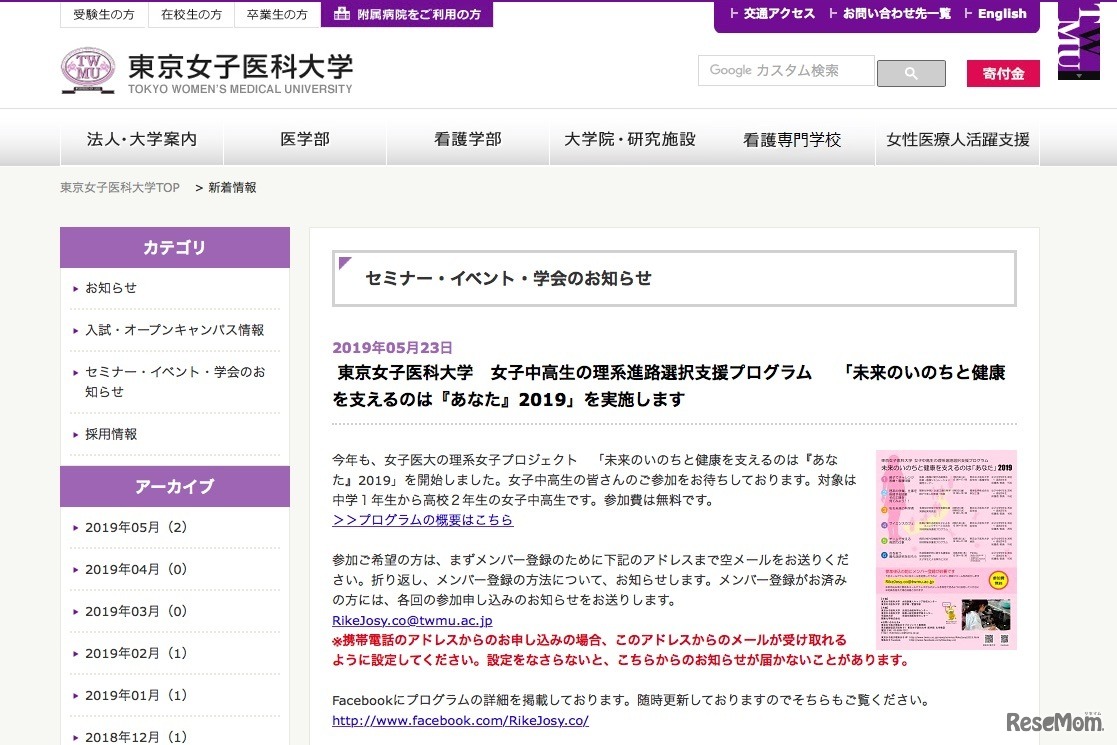Open the TWMU purple banner in top-right corner

click(x=1078, y=40)
